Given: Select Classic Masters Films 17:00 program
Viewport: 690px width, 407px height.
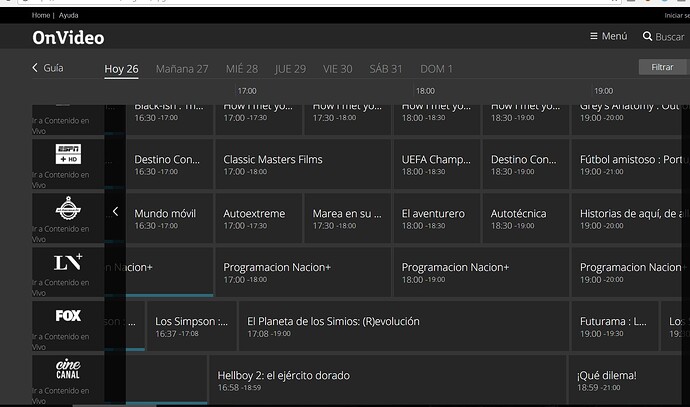Looking at the screenshot, I should 303,164.
